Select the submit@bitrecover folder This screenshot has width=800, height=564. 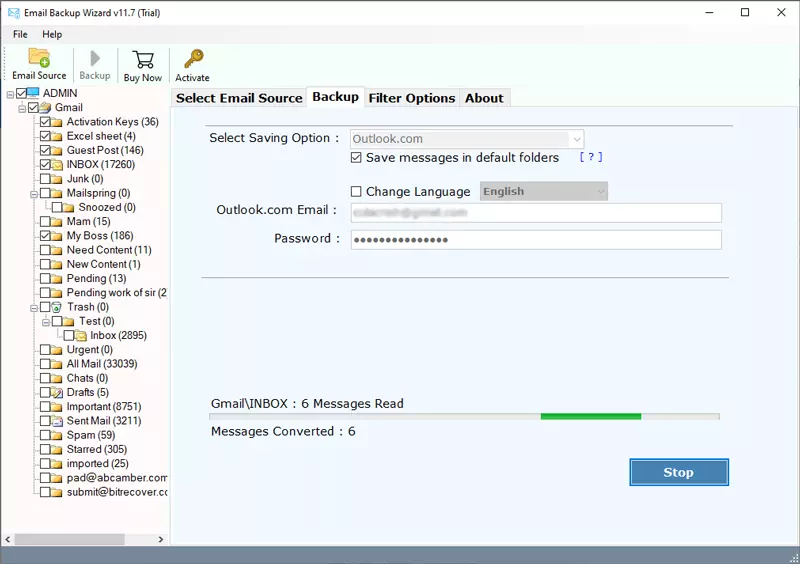point(117,493)
